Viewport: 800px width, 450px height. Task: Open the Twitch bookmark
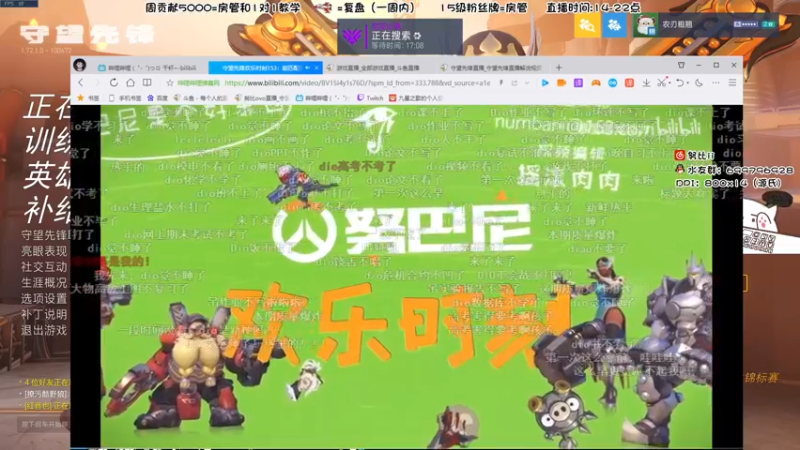click(370, 98)
